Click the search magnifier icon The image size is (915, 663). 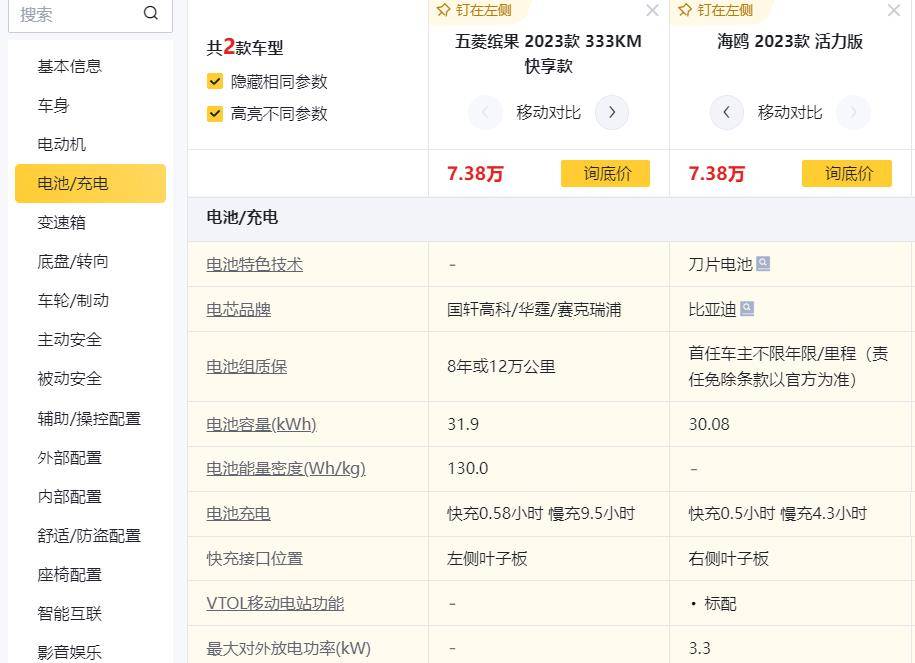(151, 13)
